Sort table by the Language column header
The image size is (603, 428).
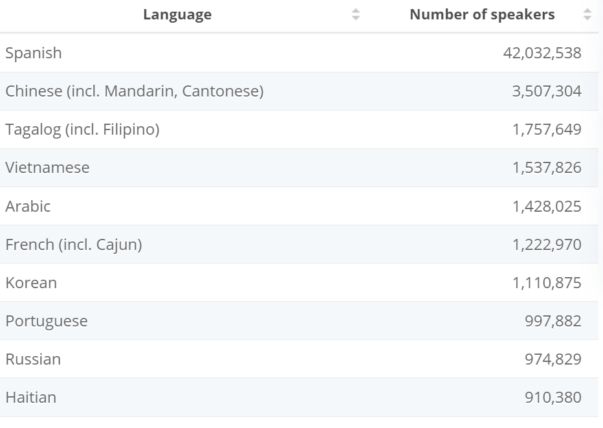(177, 15)
